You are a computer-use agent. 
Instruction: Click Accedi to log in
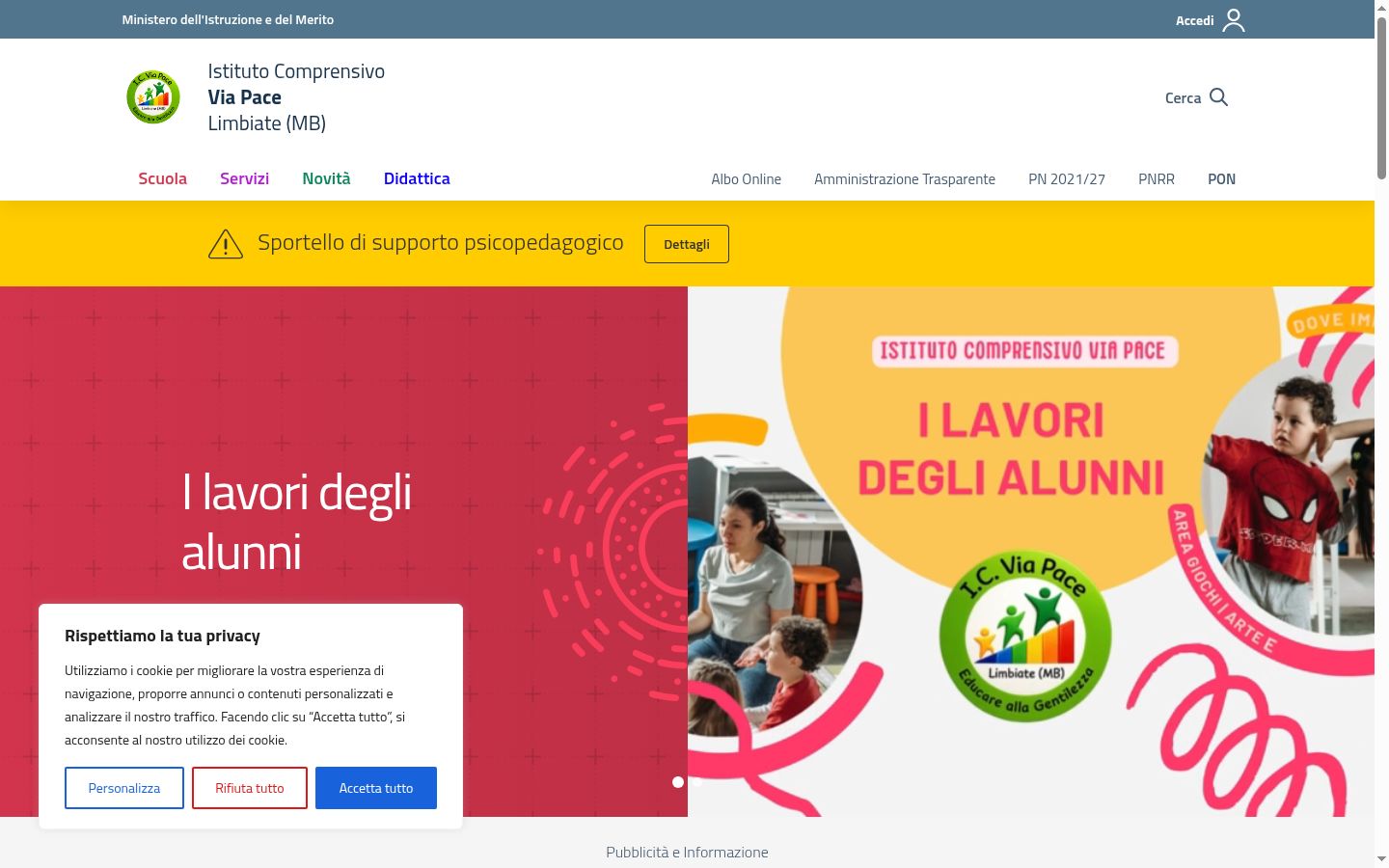coord(1194,20)
